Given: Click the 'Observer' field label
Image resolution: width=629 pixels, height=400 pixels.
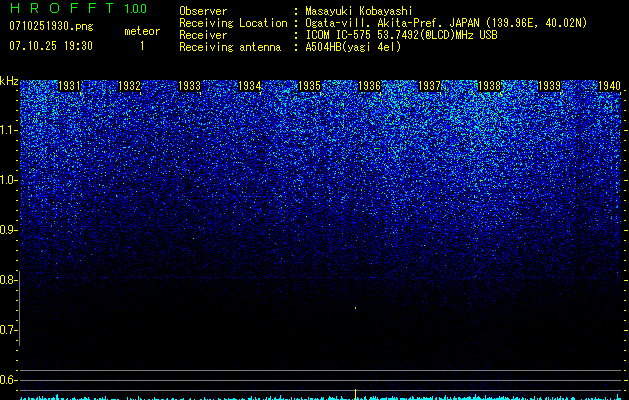Looking at the screenshot, I should 203,11.
